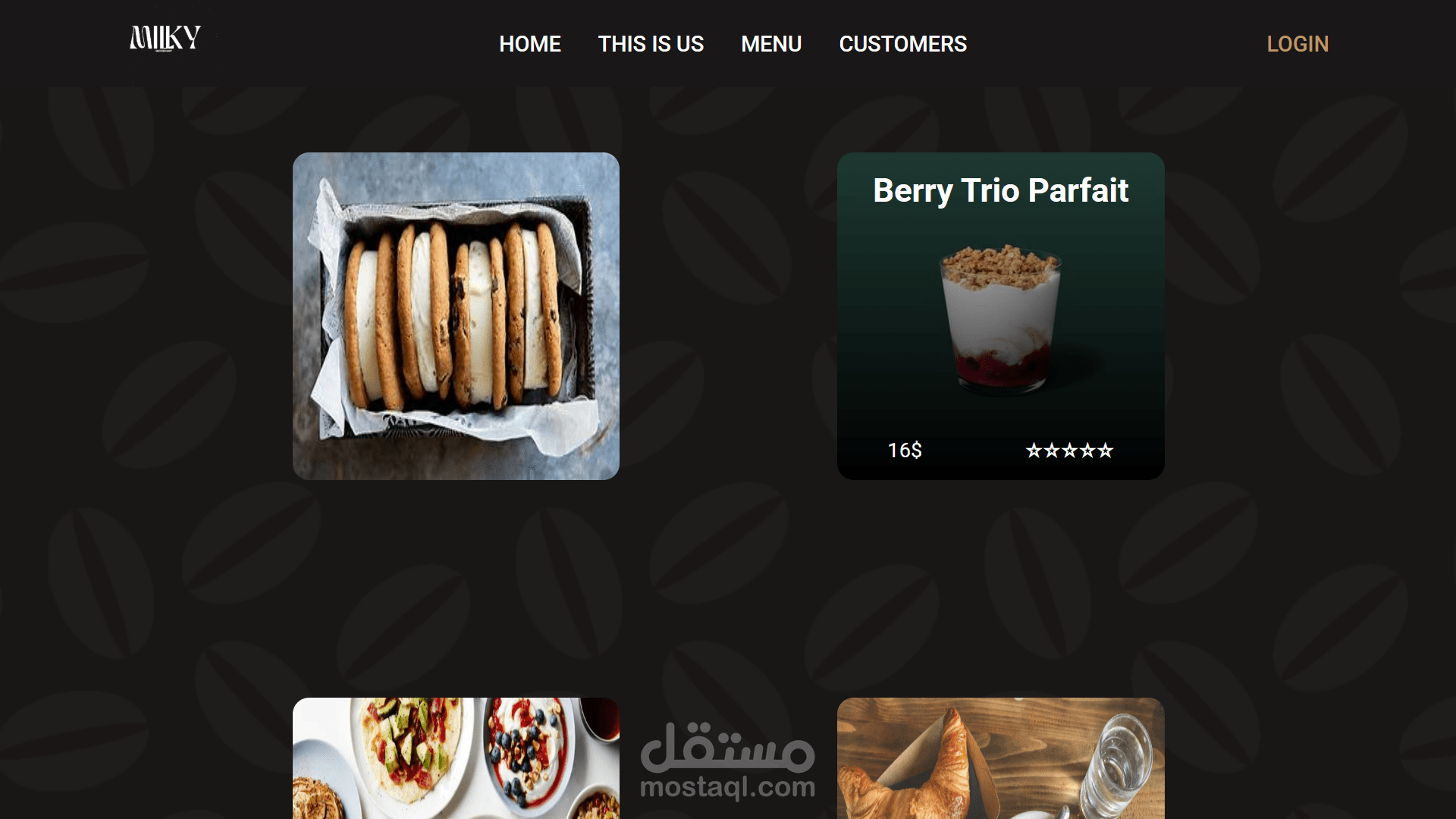Go to the HOME page
Viewport: 1456px width, 819px height.
[530, 44]
